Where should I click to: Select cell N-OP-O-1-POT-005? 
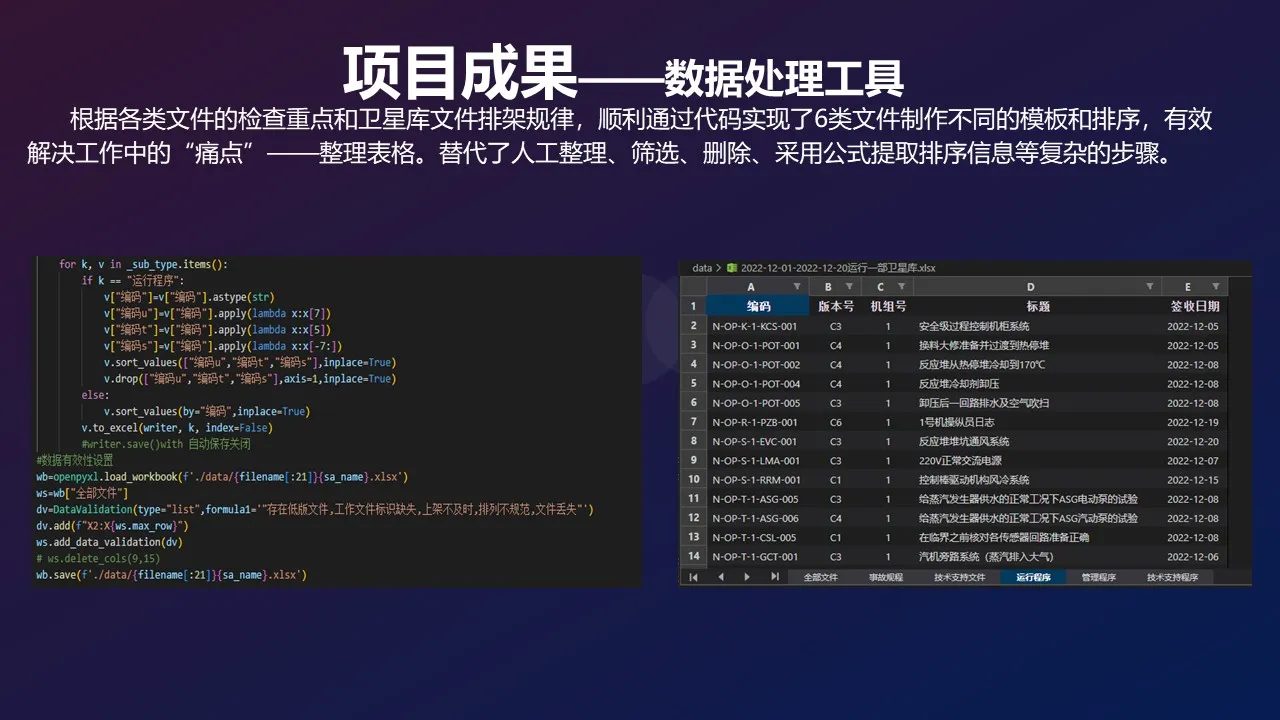point(758,403)
